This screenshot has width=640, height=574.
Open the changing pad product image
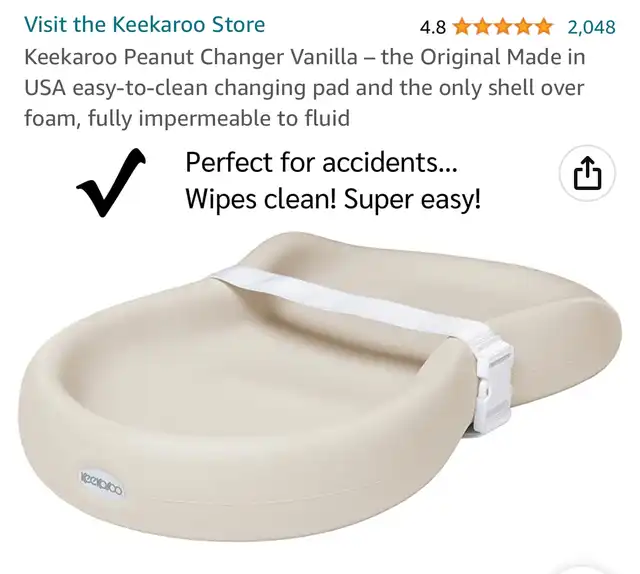(320, 386)
